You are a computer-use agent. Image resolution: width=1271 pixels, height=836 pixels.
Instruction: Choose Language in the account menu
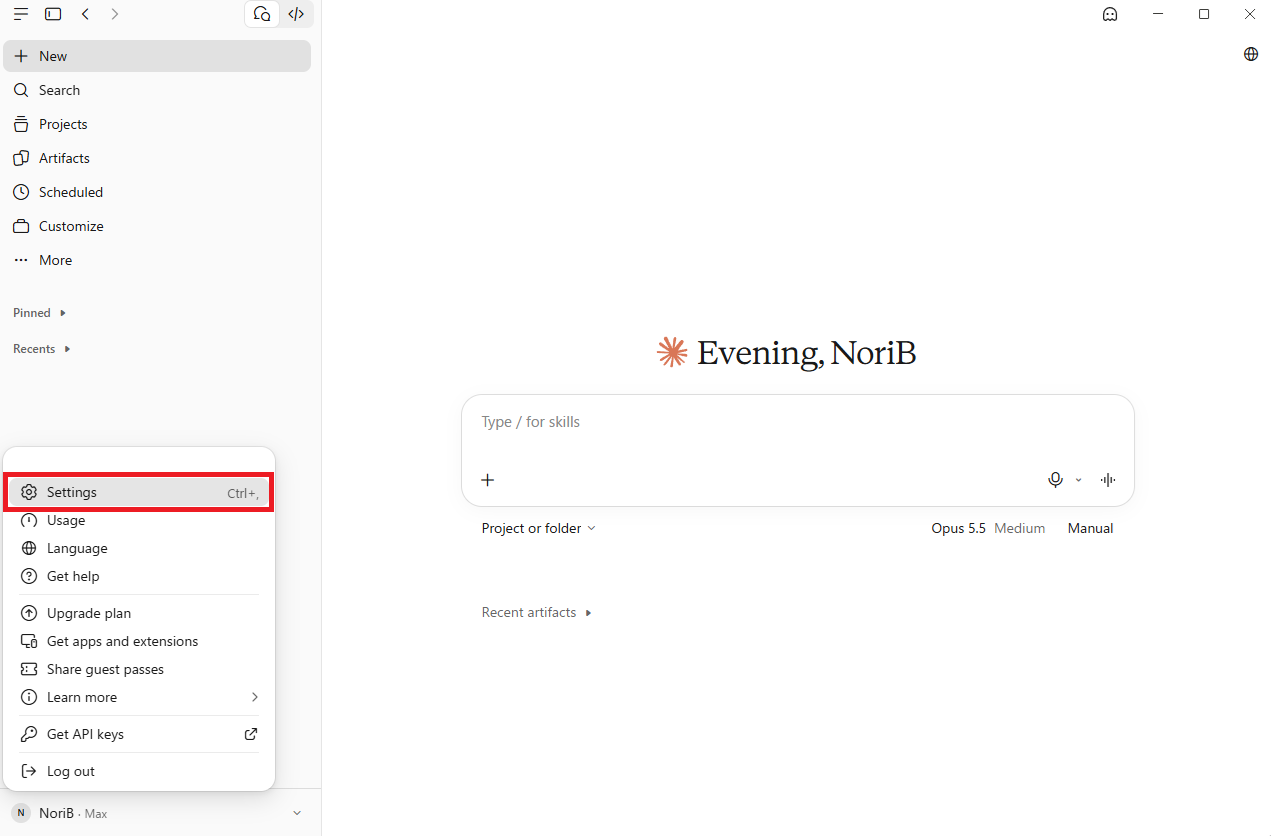(x=139, y=548)
